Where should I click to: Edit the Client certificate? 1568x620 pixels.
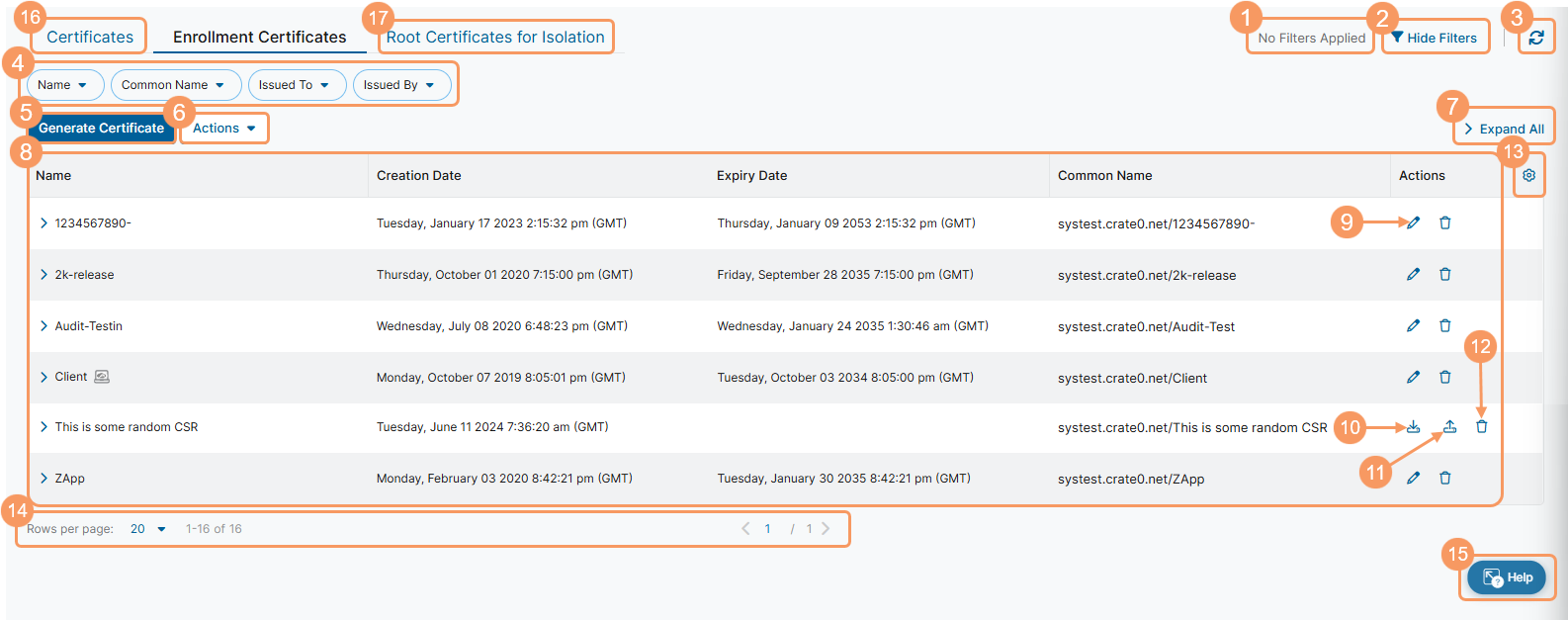[1414, 377]
